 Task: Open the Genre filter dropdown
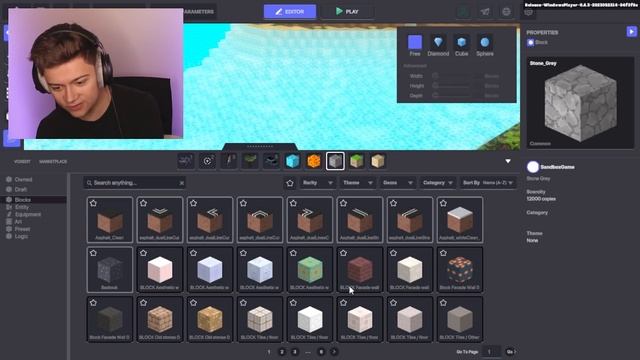398,183
